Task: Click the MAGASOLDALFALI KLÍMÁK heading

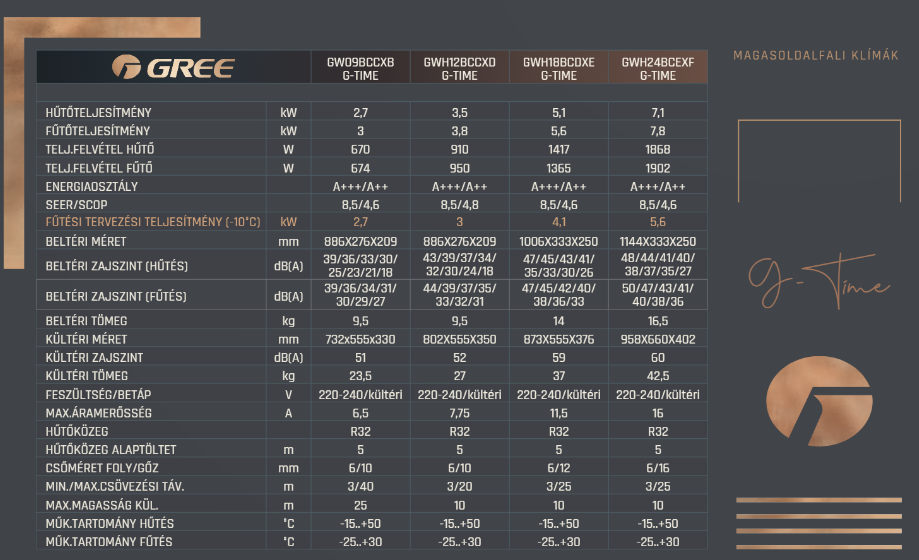Action: pyautogui.click(x=815, y=56)
